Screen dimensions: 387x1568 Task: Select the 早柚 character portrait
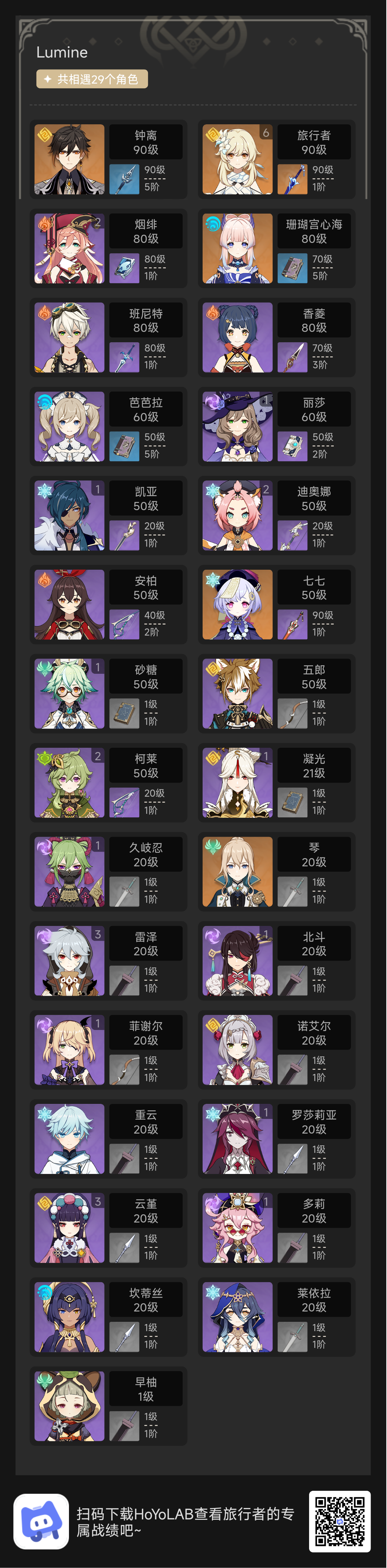click(69, 1406)
